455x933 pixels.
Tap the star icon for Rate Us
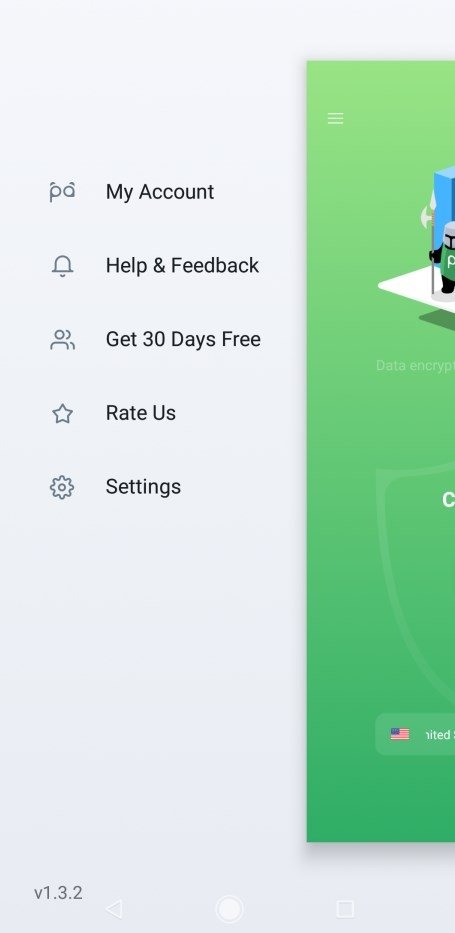(62, 413)
